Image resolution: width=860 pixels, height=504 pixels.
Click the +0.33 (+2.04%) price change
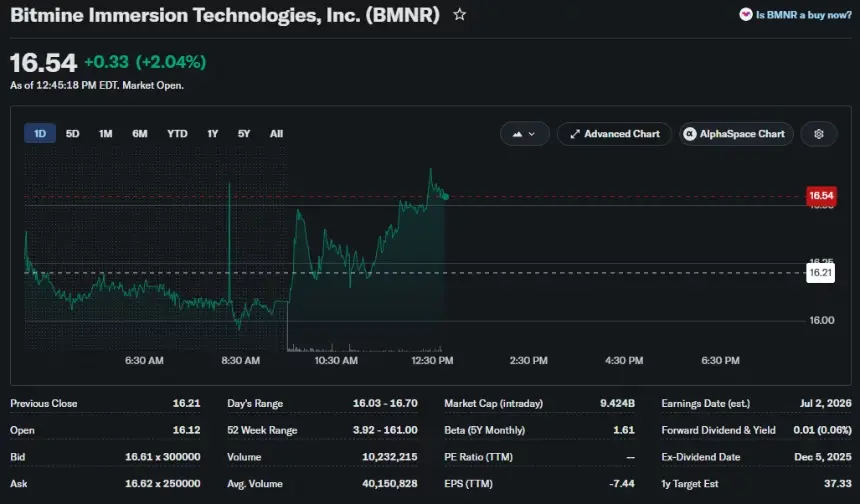(145, 62)
